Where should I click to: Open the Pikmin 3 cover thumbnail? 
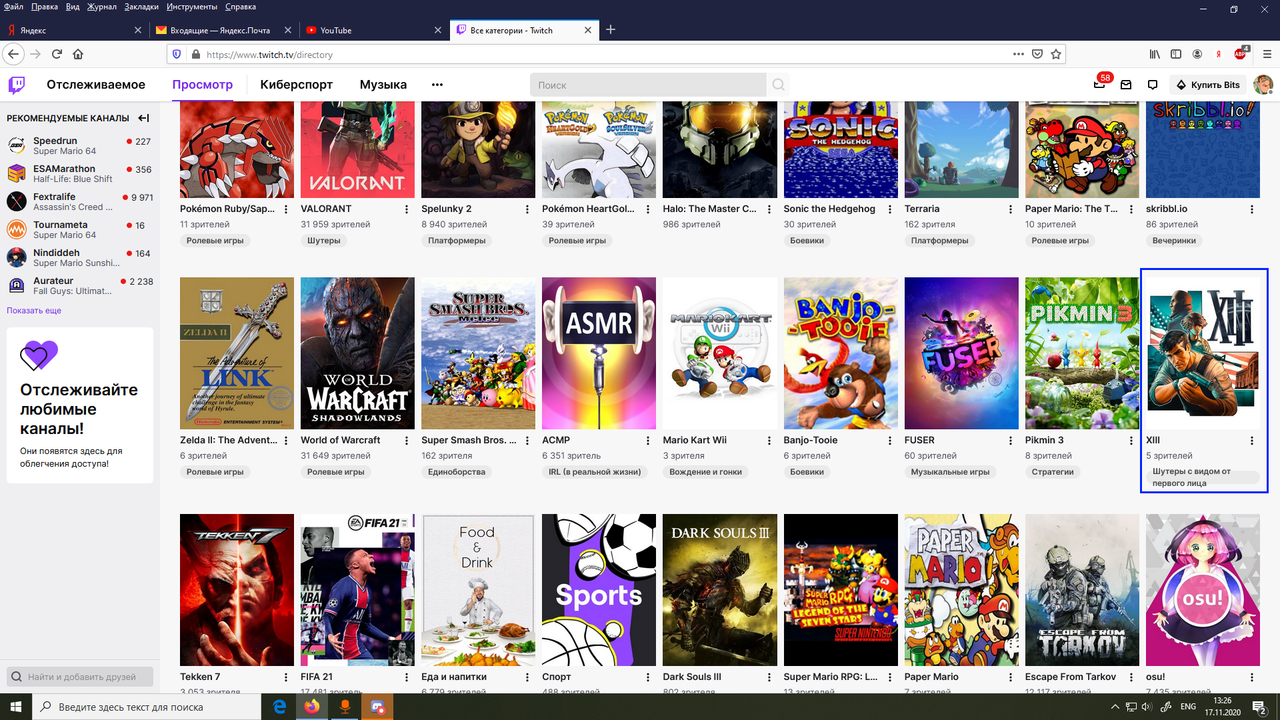pyautogui.click(x=1082, y=353)
